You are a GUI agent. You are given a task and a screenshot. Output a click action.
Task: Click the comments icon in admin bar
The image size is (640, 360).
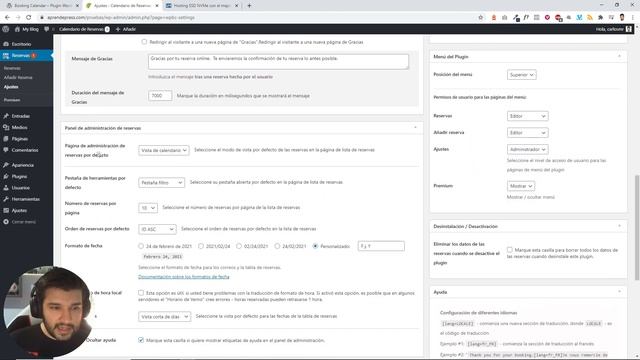coord(47,29)
